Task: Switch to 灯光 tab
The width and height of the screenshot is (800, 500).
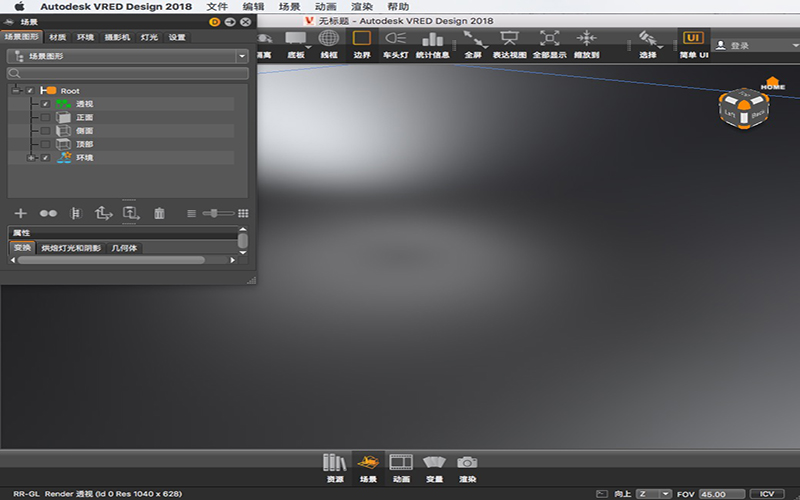Action: click(149, 37)
